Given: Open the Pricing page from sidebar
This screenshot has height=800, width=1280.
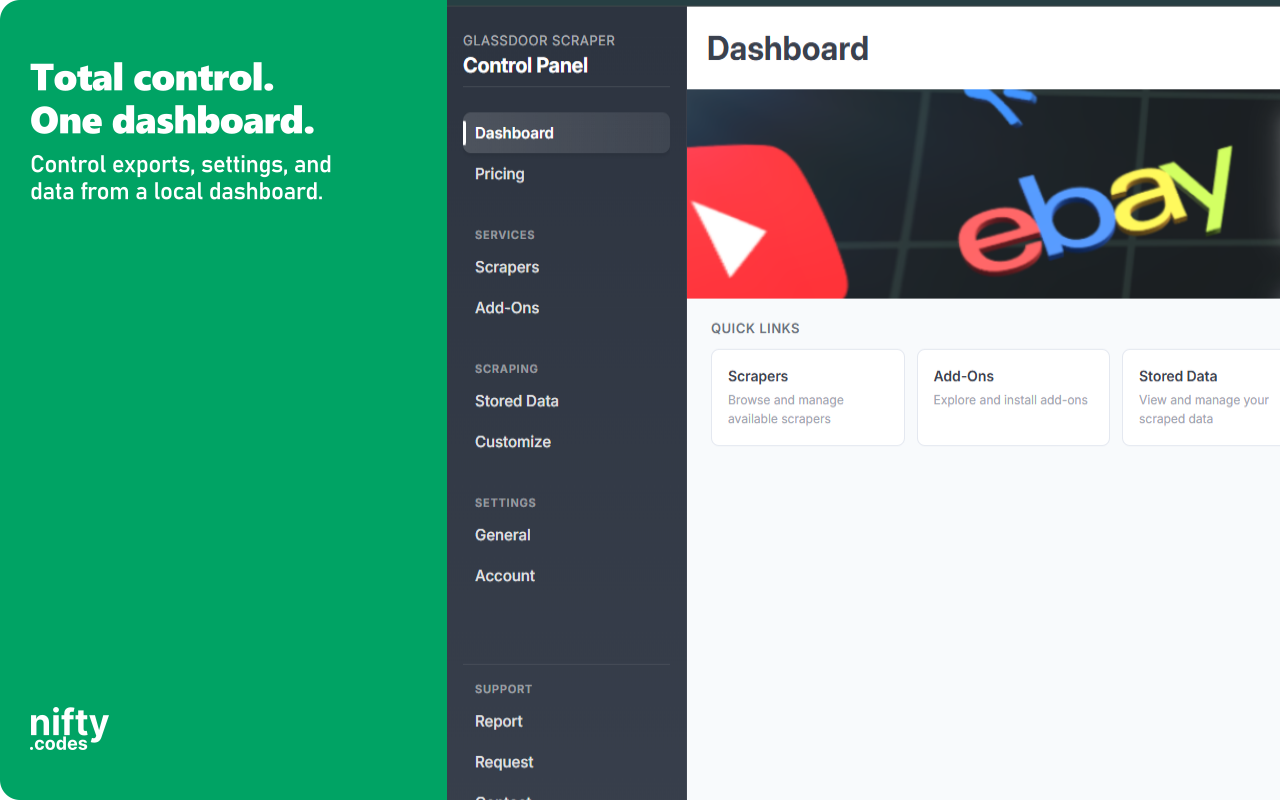Looking at the screenshot, I should (x=499, y=174).
